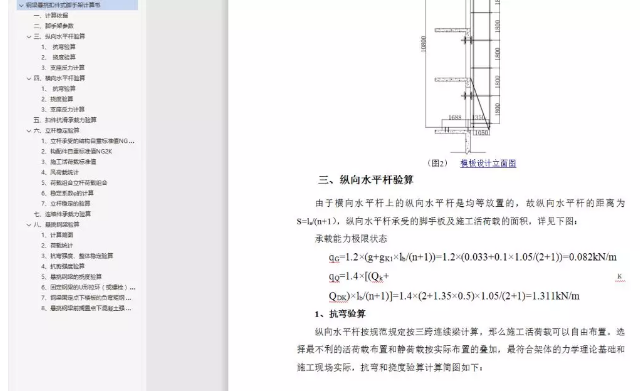Image resolution: width=640 pixels, height=391 pixels.
Task: Click the document subheading 1、抗弯验算
Action: 340,314
